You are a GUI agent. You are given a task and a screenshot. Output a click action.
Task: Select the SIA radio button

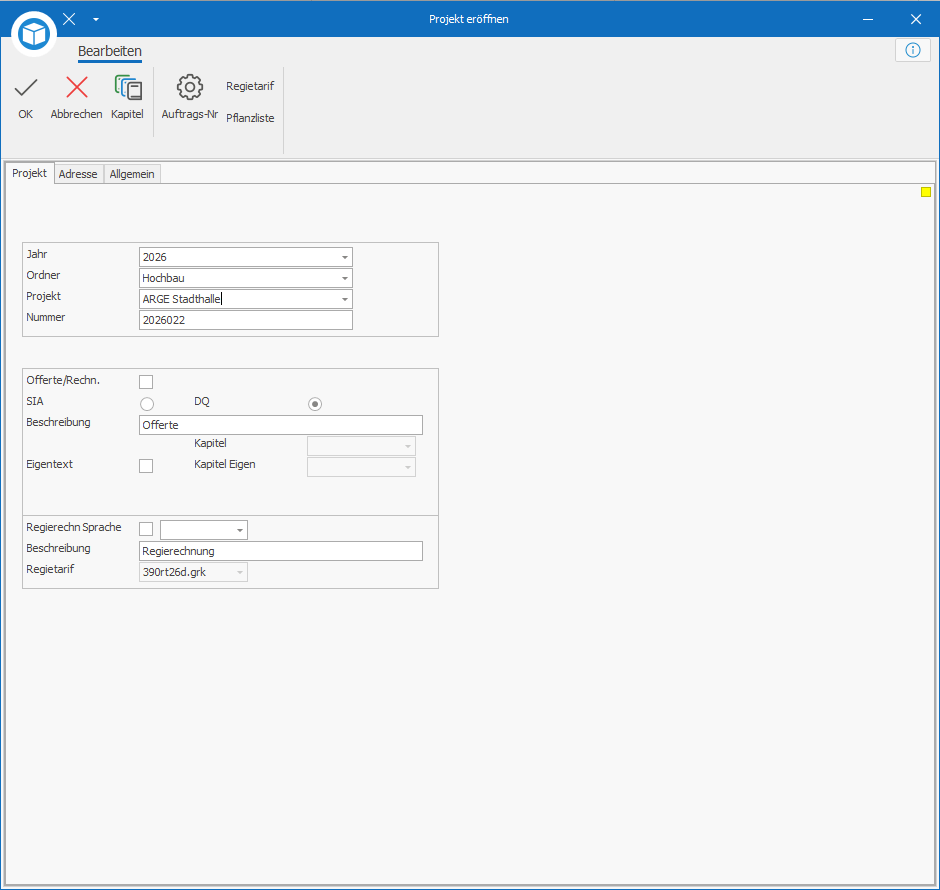click(x=147, y=404)
